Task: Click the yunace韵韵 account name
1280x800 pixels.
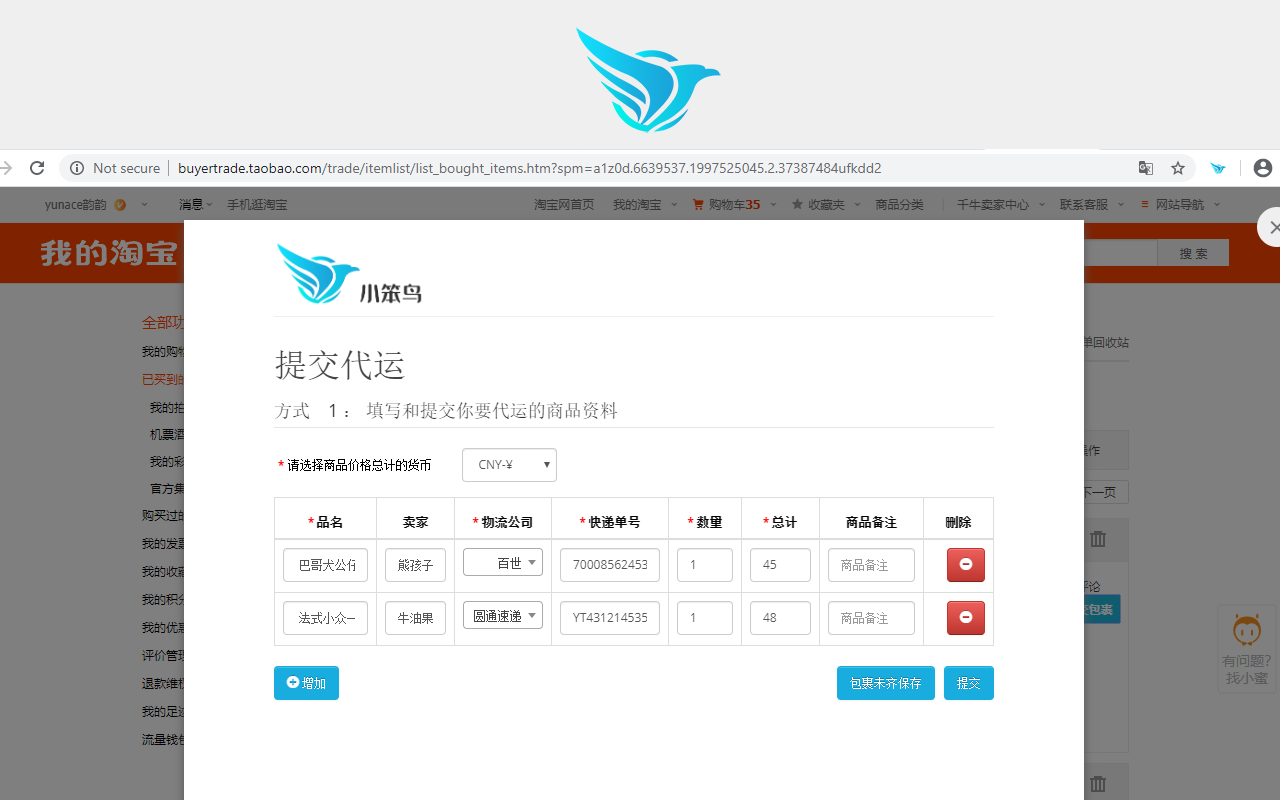Action: point(75,204)
